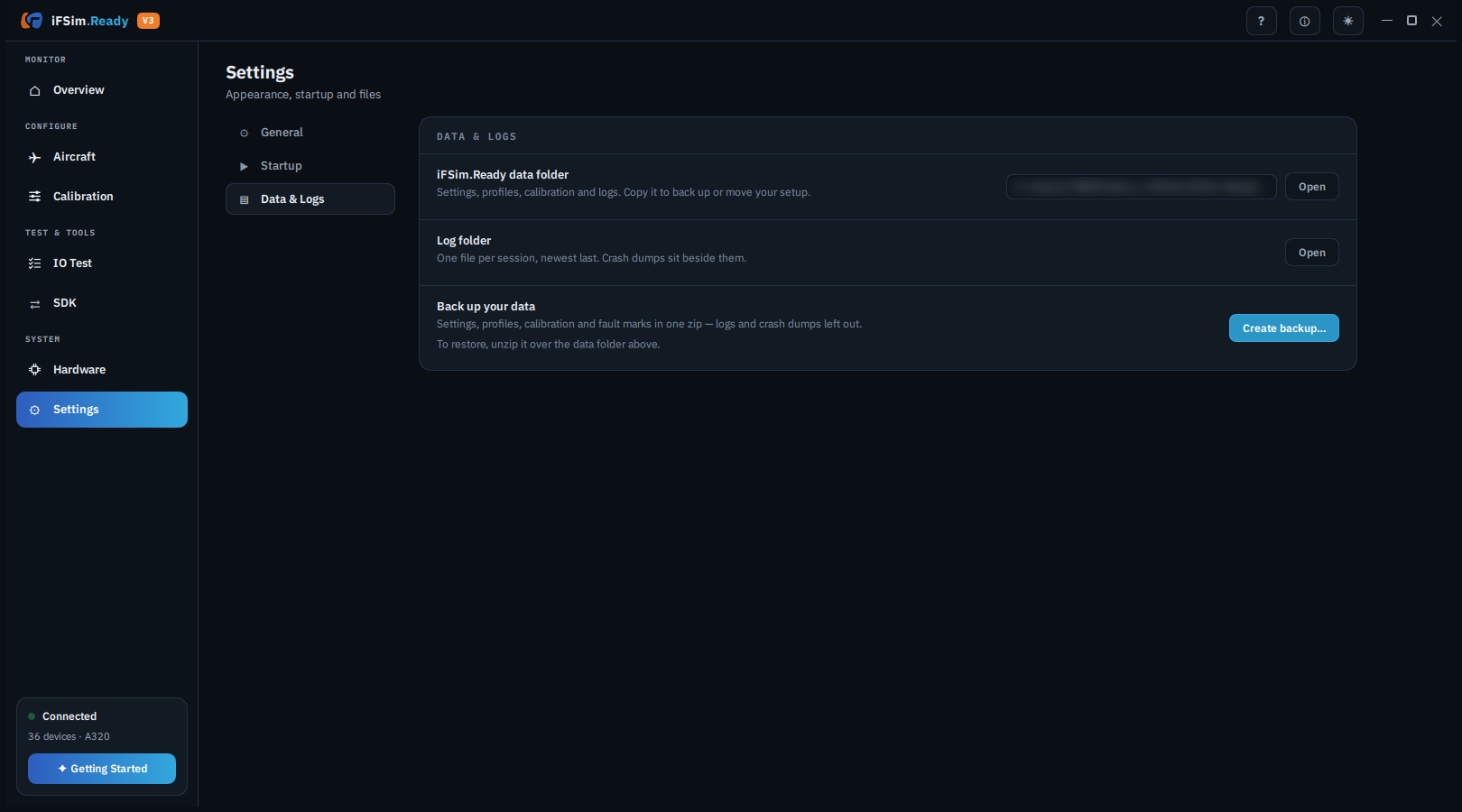Click the 'DATA & LOGS' section header
This screenshot has height=812, width=1462.
(477, 137)
